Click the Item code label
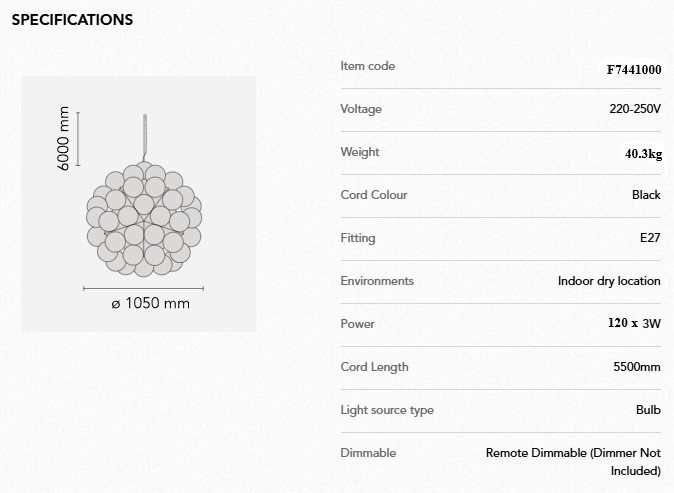674x493 pixels. pos(367,66)
